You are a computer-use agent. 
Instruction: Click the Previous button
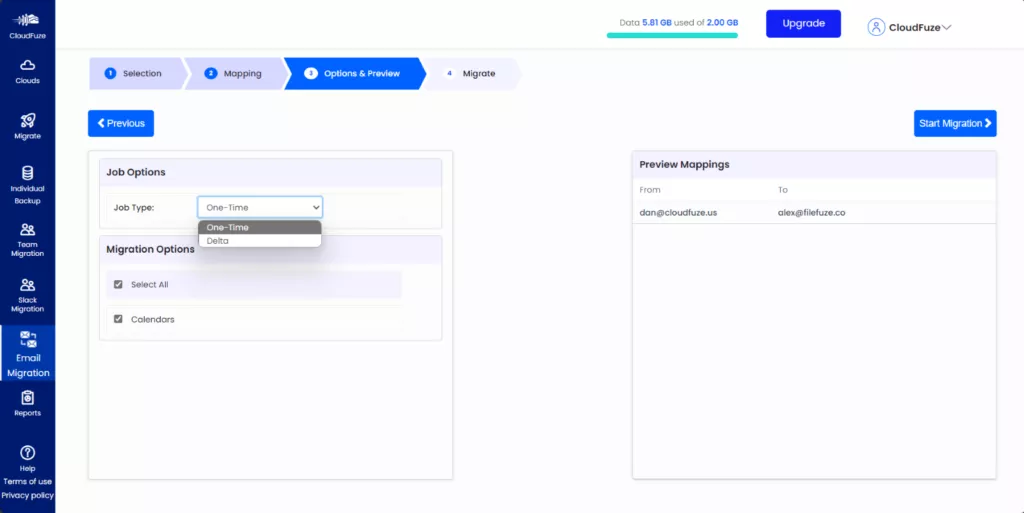[121, 123]
